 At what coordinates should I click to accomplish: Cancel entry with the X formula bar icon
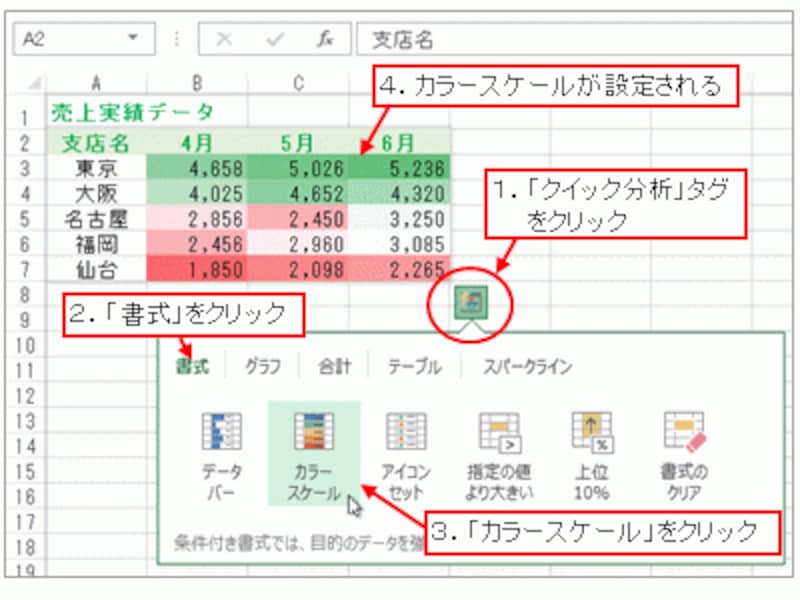click(224, 39)
